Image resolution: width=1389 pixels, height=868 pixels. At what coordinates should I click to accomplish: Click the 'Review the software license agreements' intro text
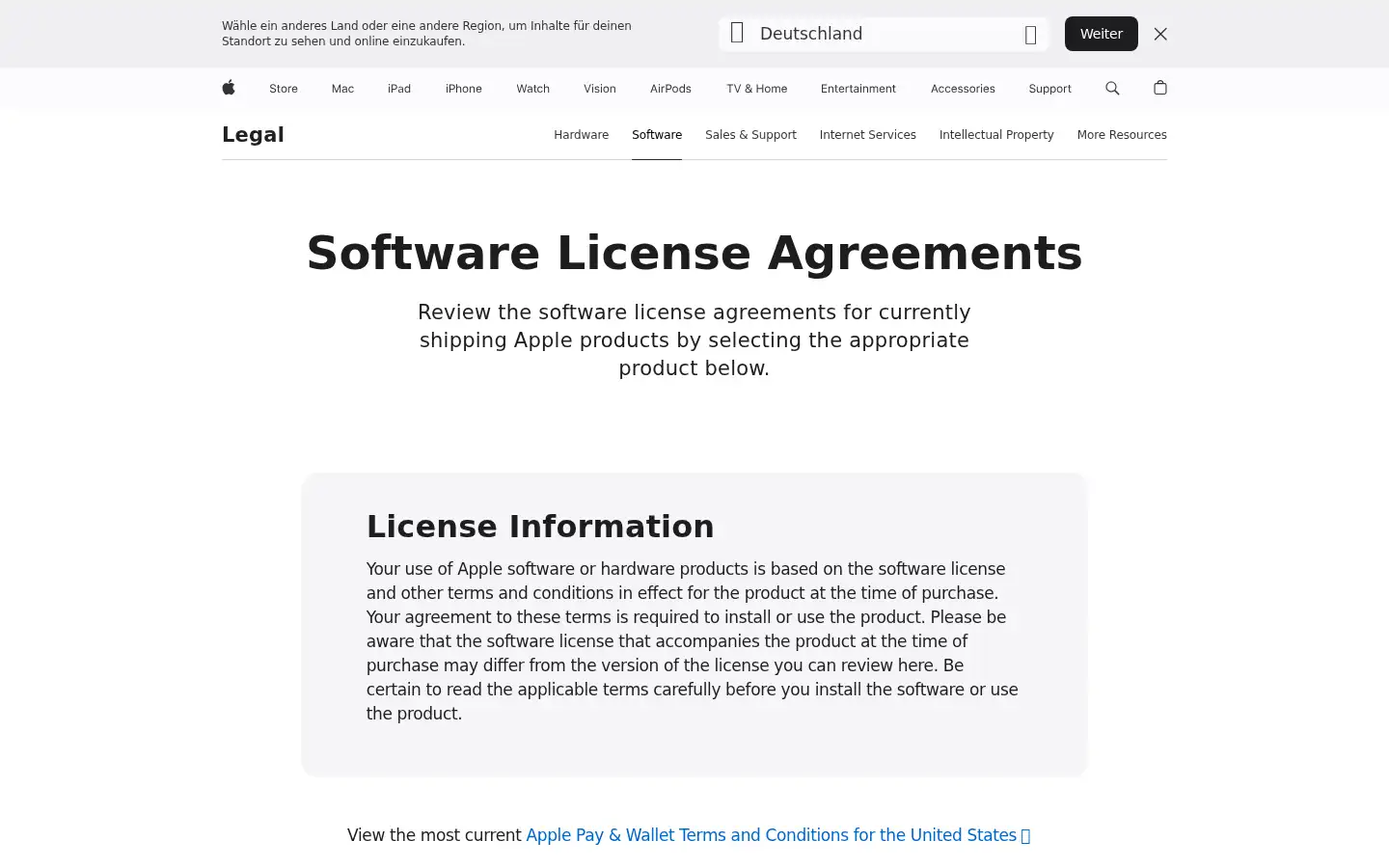pos(694,340)
